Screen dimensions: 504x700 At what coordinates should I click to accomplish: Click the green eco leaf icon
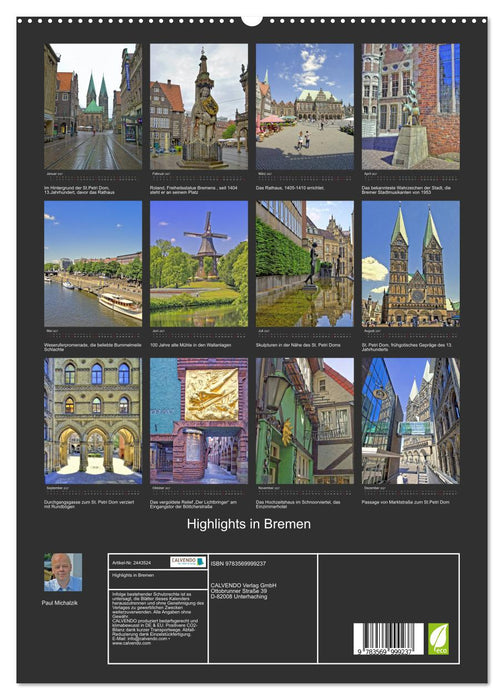(438, 639)
